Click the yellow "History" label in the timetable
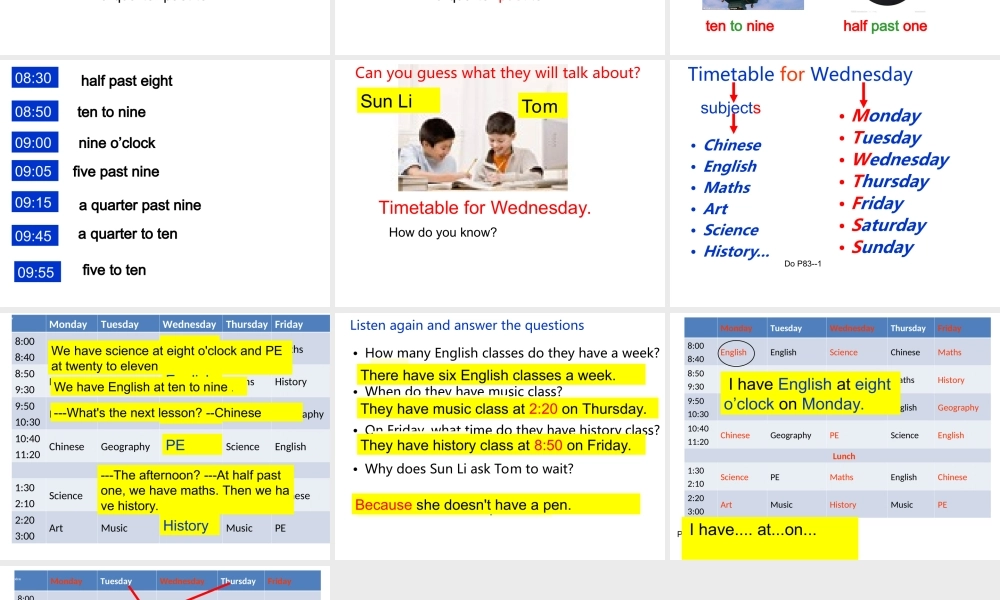Image resolution: width=1000 pixels, height=600 pixels. (186, 526)
